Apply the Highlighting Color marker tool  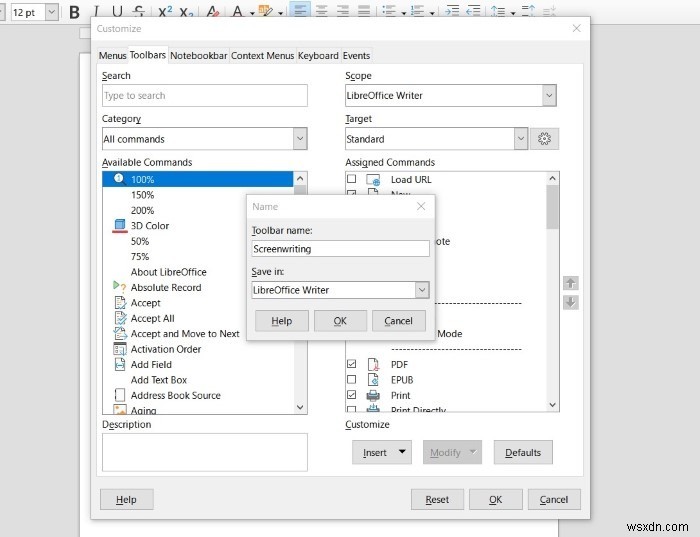266,12
